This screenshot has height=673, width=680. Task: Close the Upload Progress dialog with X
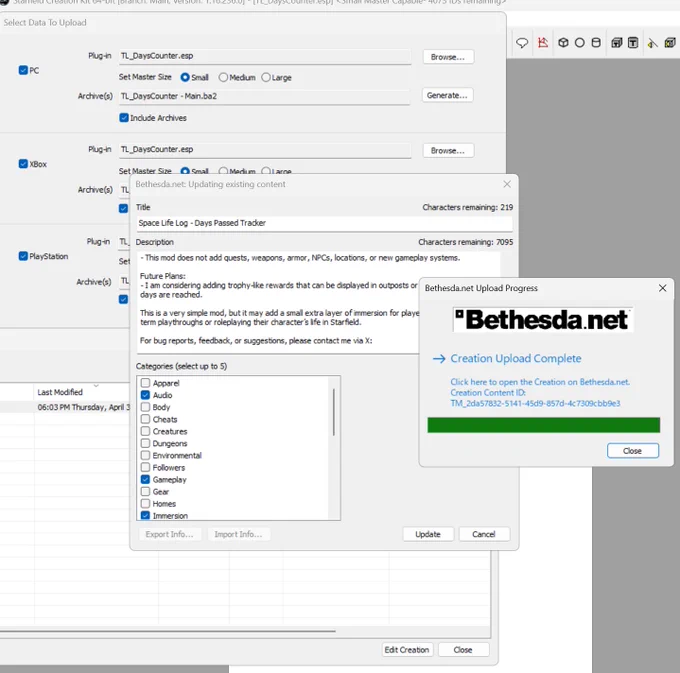[662, 288]
